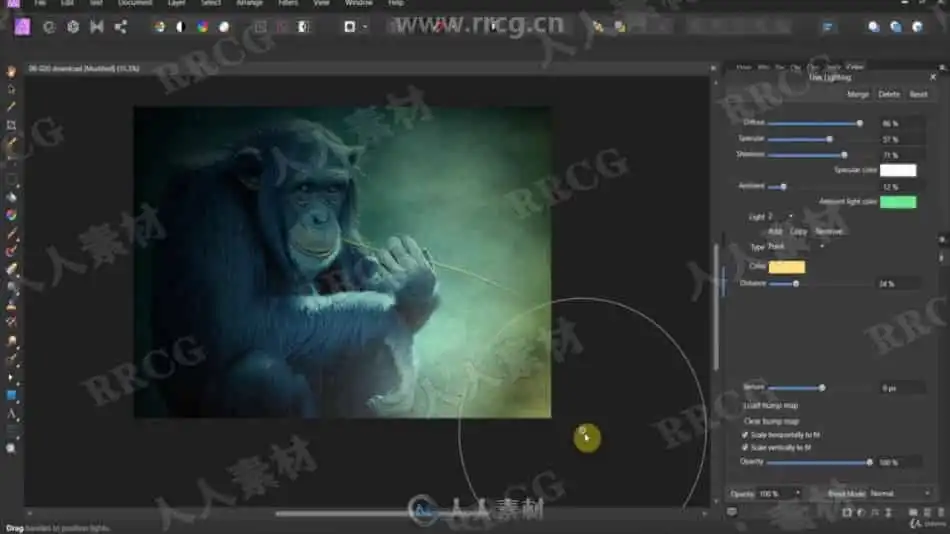Open the light Type Point dropdown
The image size is (950, 534).
click(x=796, y=247)
